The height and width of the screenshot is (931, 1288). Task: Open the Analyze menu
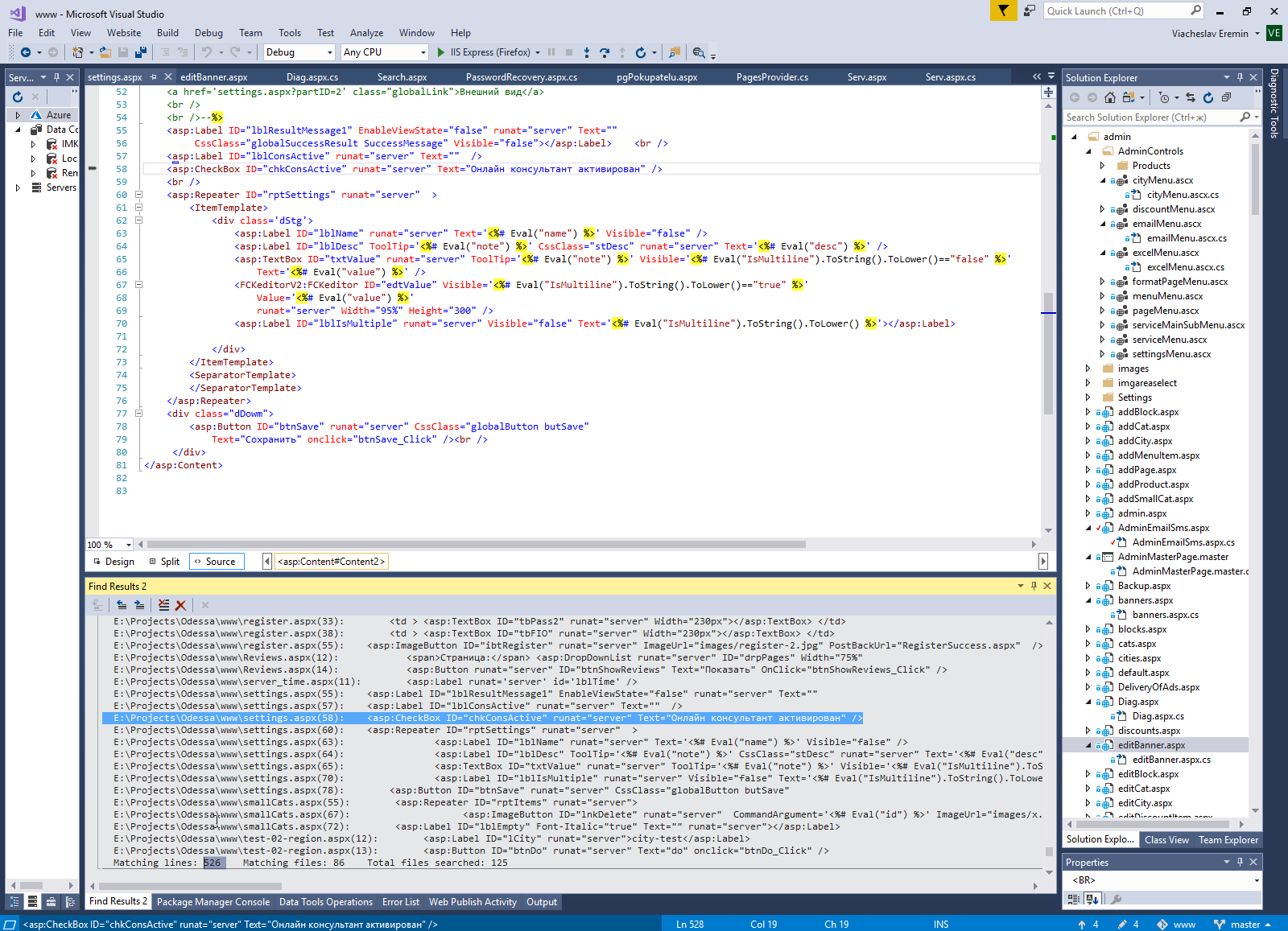tap(366, 33)
